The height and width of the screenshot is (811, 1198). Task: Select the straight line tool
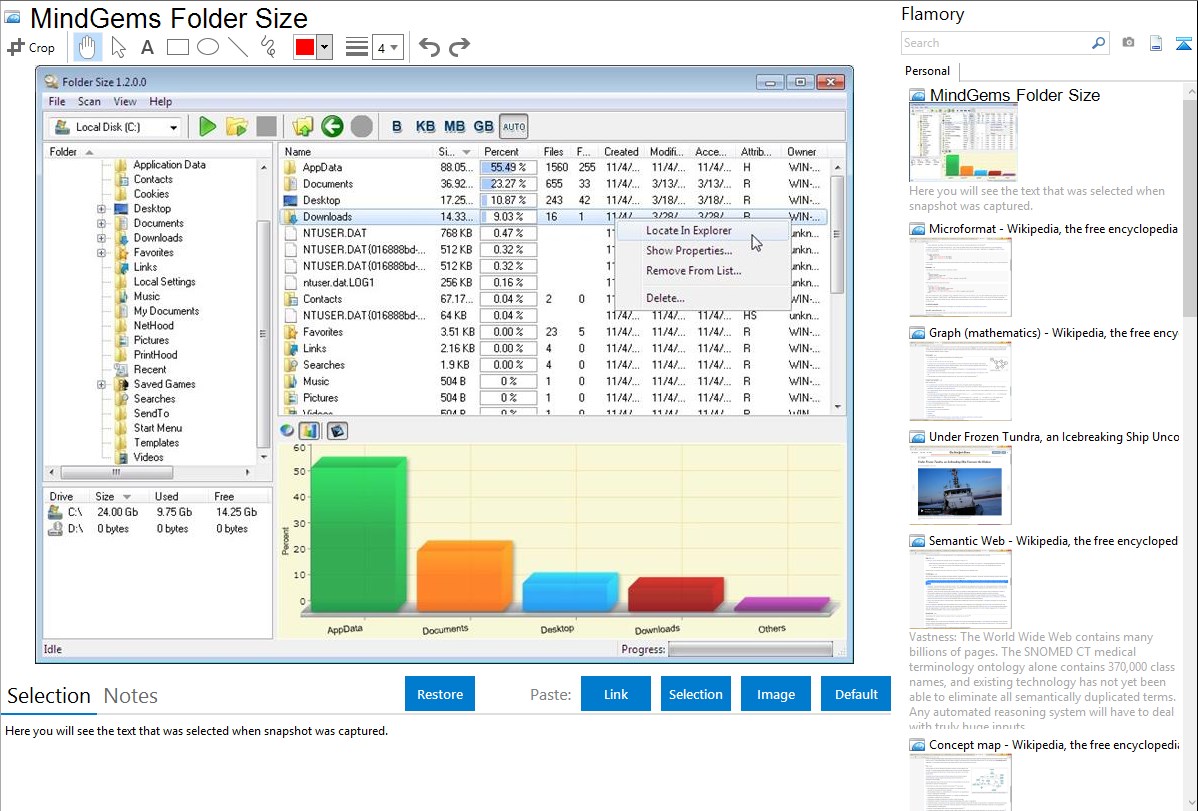238,47
